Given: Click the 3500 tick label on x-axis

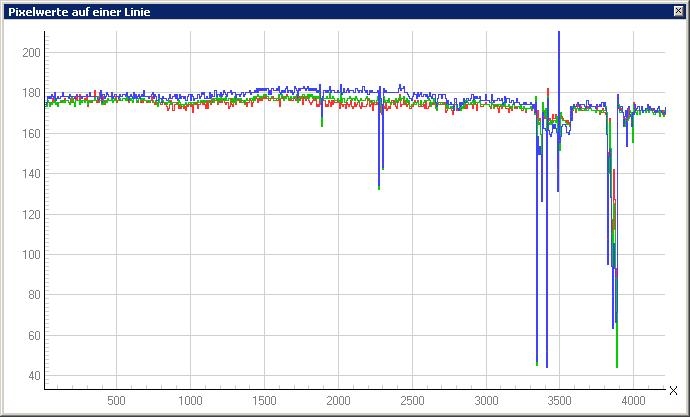Looking at the screenshot, I should [559, 401].
